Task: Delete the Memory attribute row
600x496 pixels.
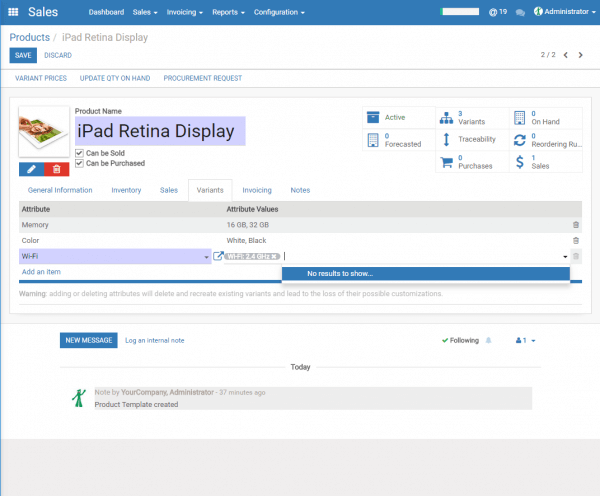Action: (576, 225)
